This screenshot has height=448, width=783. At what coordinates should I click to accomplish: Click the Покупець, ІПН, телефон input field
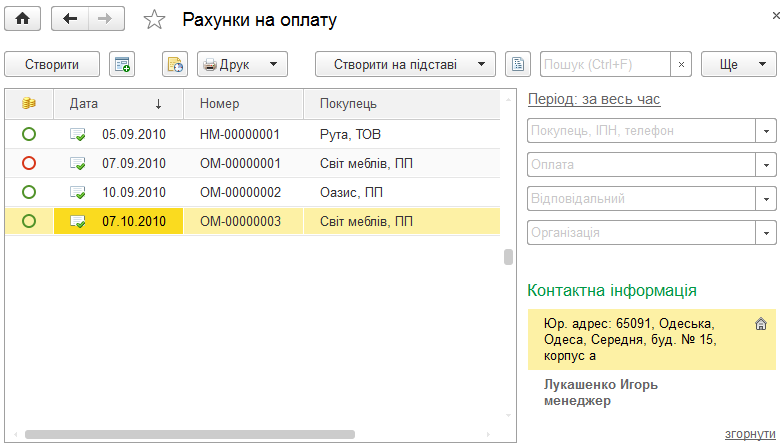pos(642,131)
